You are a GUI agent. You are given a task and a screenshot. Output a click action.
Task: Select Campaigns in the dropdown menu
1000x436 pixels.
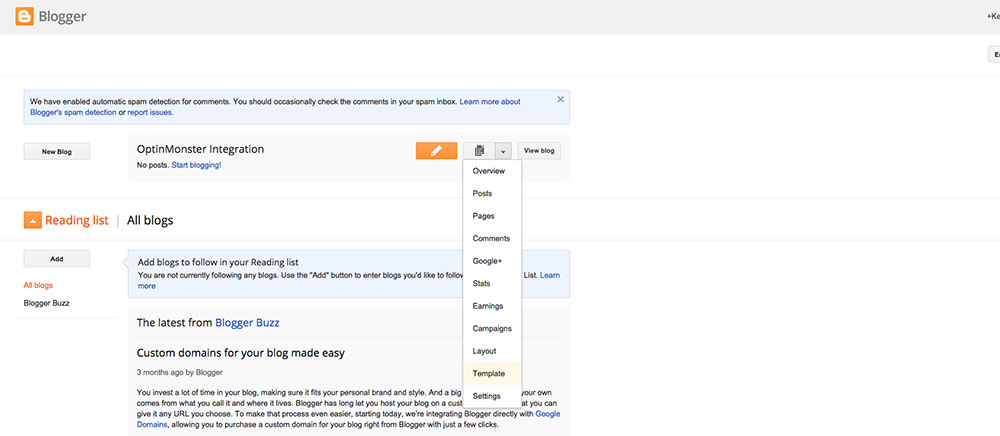pyautogui.click(x=492, y=328)
